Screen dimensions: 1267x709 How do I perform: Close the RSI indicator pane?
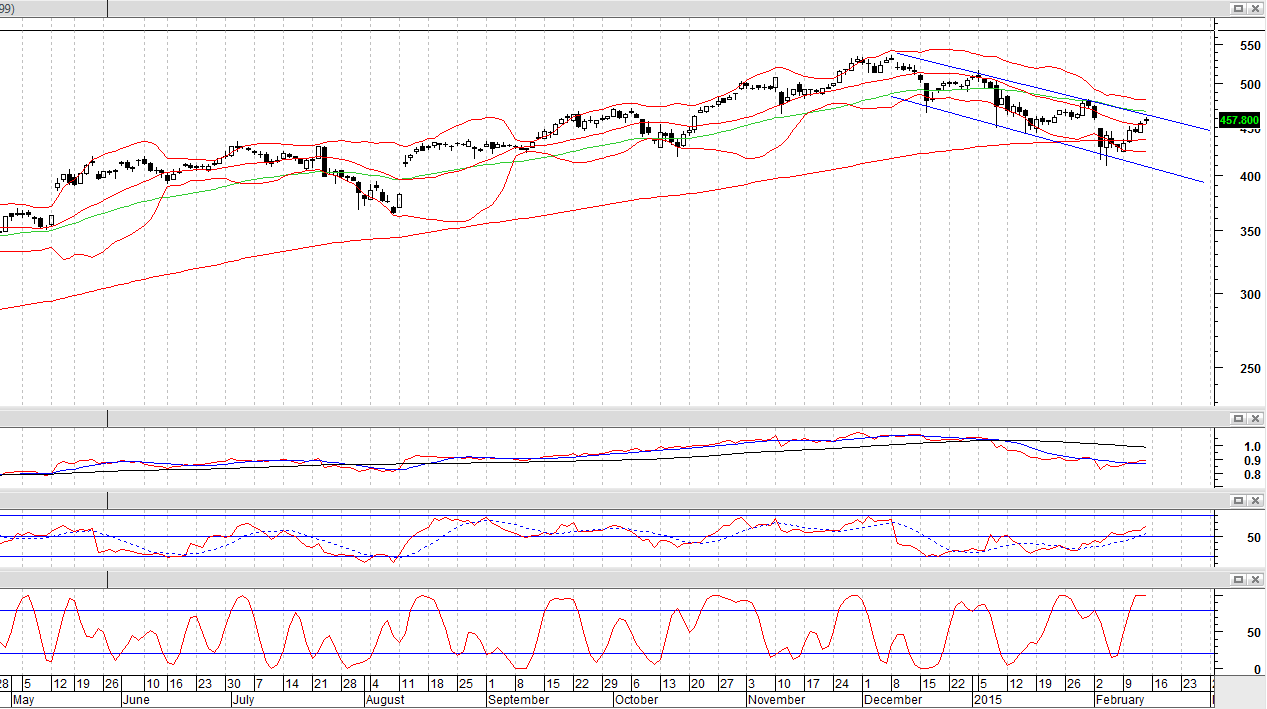tap(1254, 499)
